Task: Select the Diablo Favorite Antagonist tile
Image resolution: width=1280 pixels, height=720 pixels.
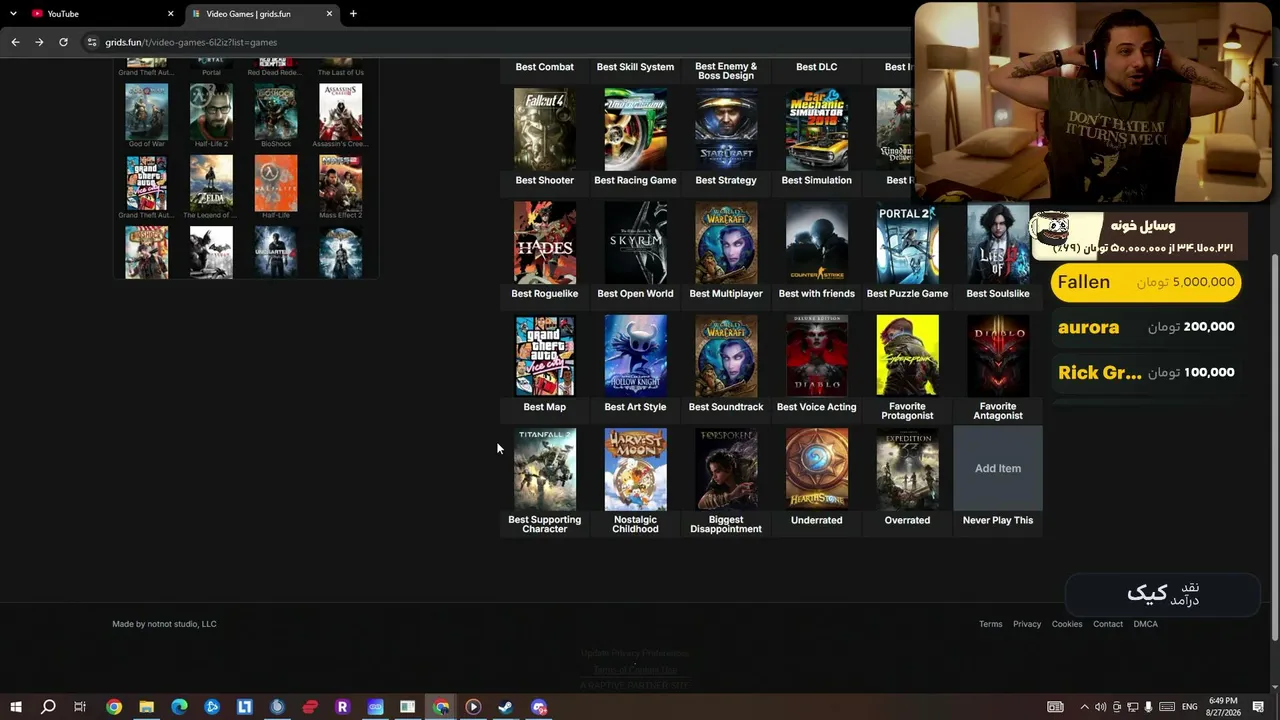Action: click(998, 356)
